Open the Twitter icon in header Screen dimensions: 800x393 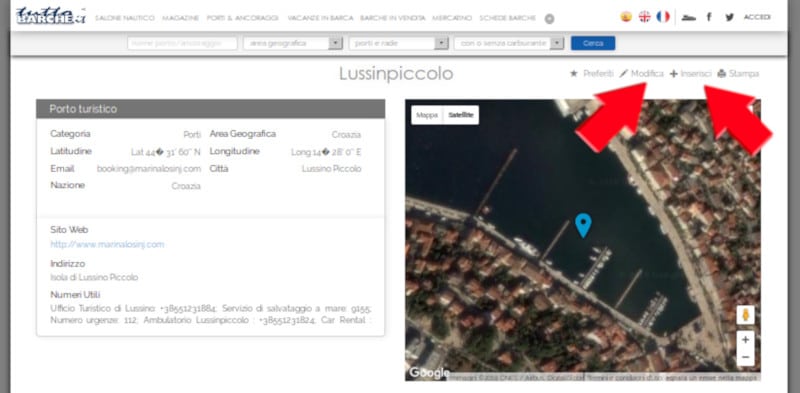click(x=730, y=17)
